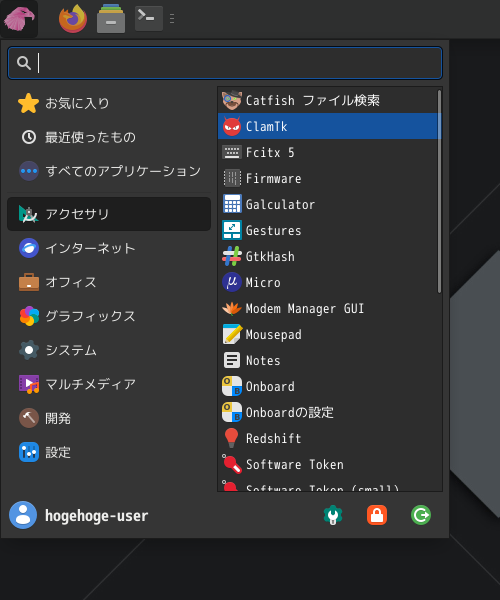The width and height of the screenshot is (500, 600).
Task: Open the システム category
Action: coord(109,350)
